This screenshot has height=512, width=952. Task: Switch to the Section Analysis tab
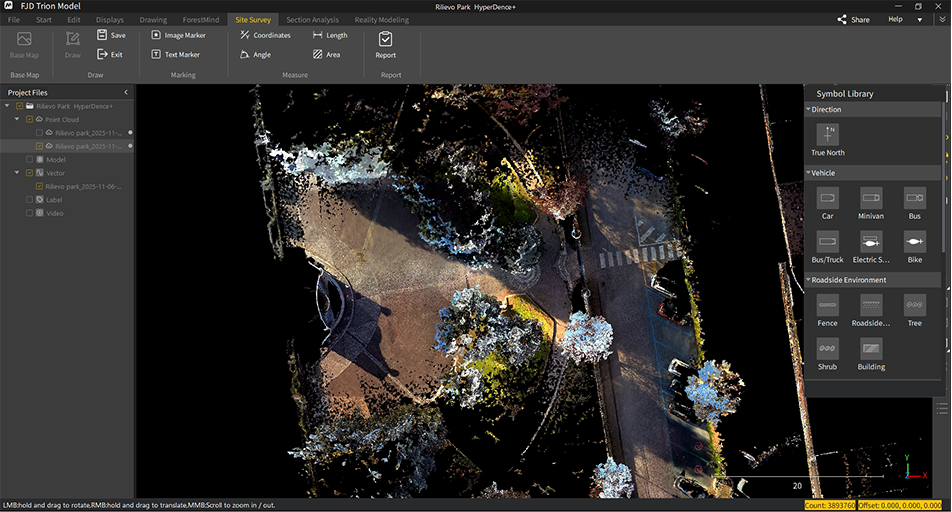[x=312, y=20]
